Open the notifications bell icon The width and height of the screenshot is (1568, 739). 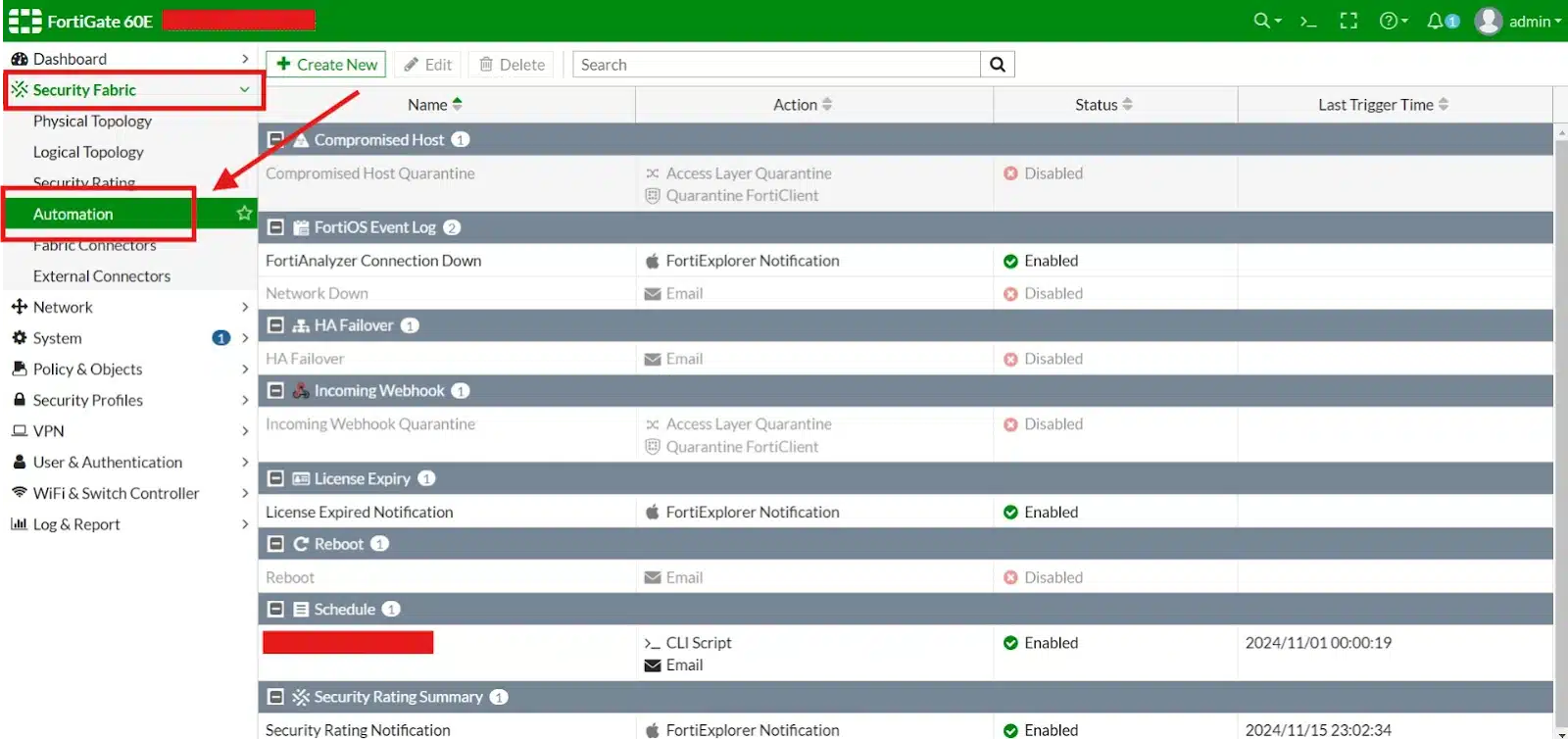point(1436,22)
